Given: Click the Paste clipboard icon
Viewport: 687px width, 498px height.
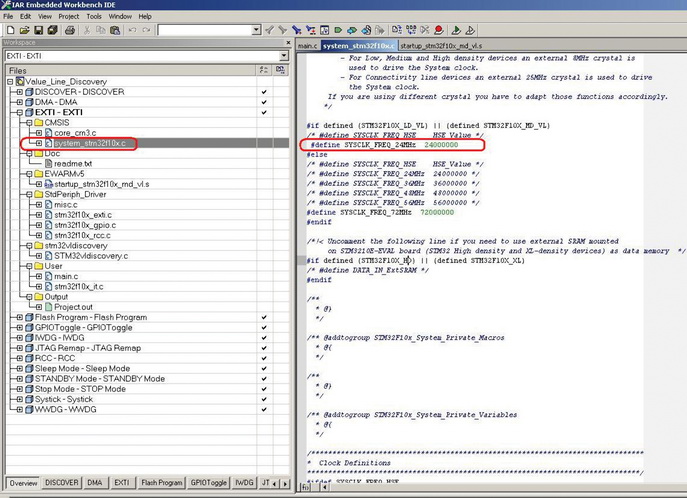Looking at the screenshot, I should click(x=115, y=30).
